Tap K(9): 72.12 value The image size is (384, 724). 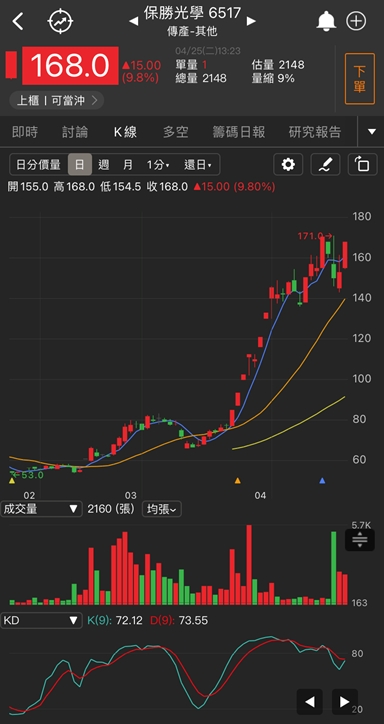115,621
